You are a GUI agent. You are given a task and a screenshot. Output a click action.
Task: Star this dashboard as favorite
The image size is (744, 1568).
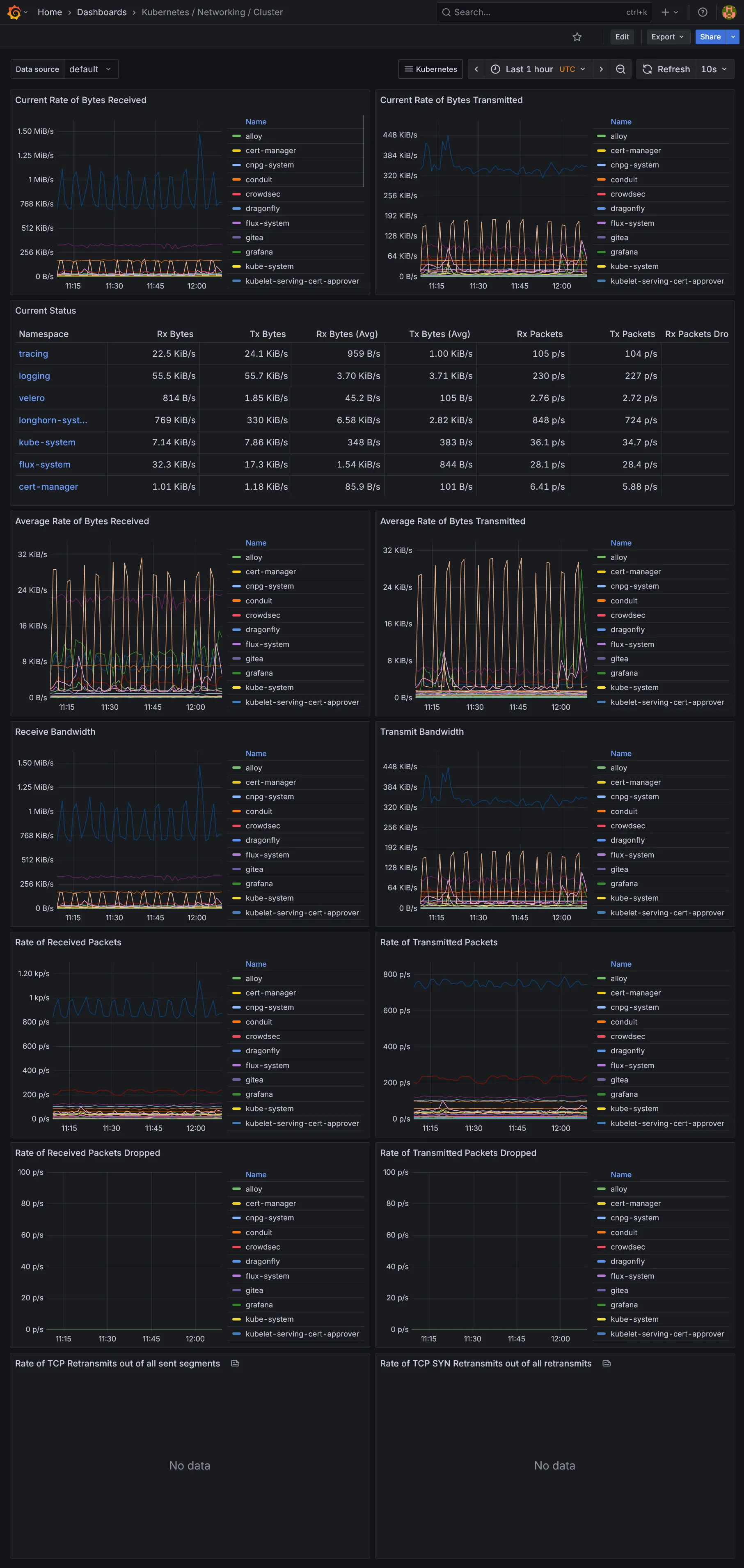[x=576, y=37]
